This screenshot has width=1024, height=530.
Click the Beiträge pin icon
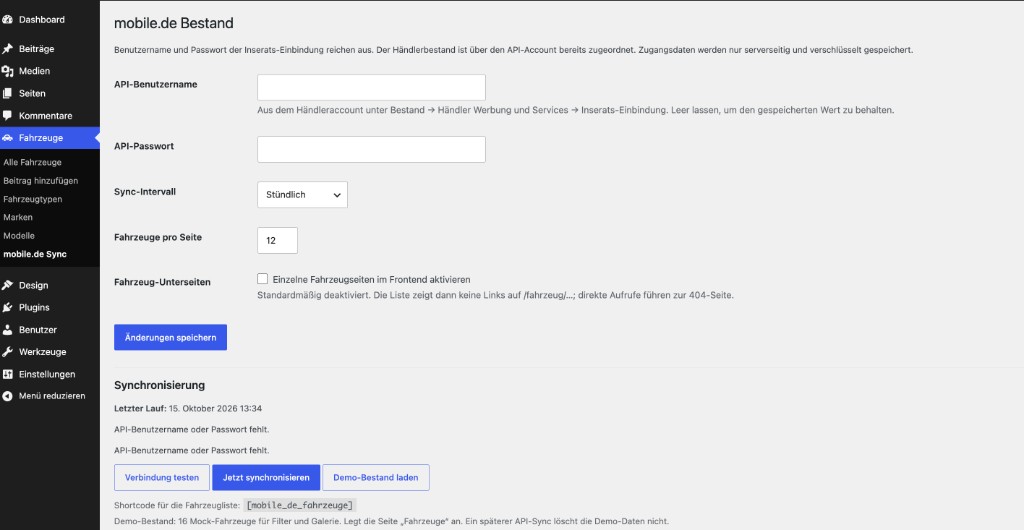point(7,49)
